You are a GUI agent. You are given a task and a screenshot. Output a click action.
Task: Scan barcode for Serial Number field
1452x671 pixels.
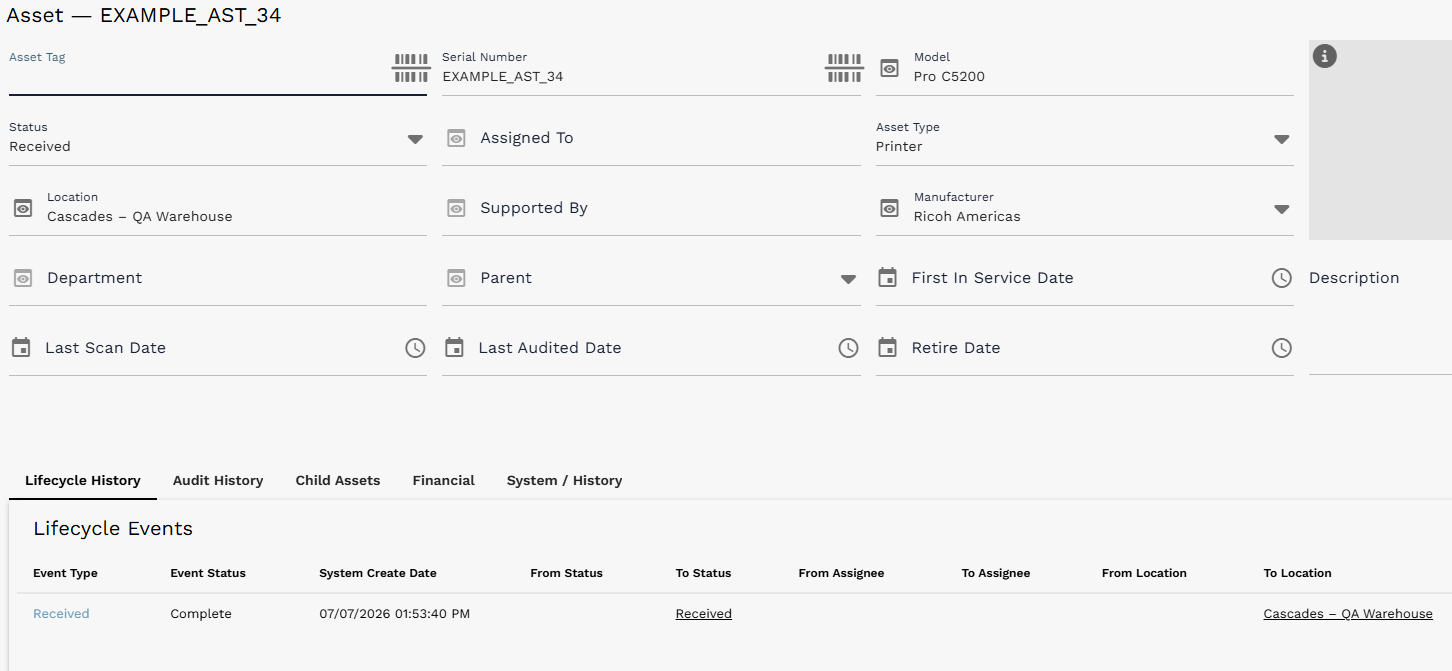pos(844,68)
